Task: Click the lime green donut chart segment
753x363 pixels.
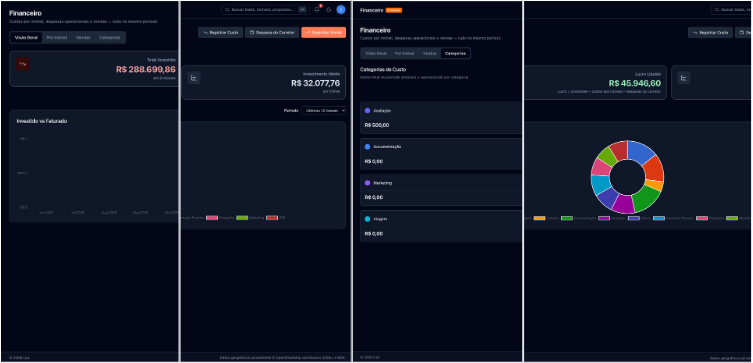Action: (x=608, y=156)
